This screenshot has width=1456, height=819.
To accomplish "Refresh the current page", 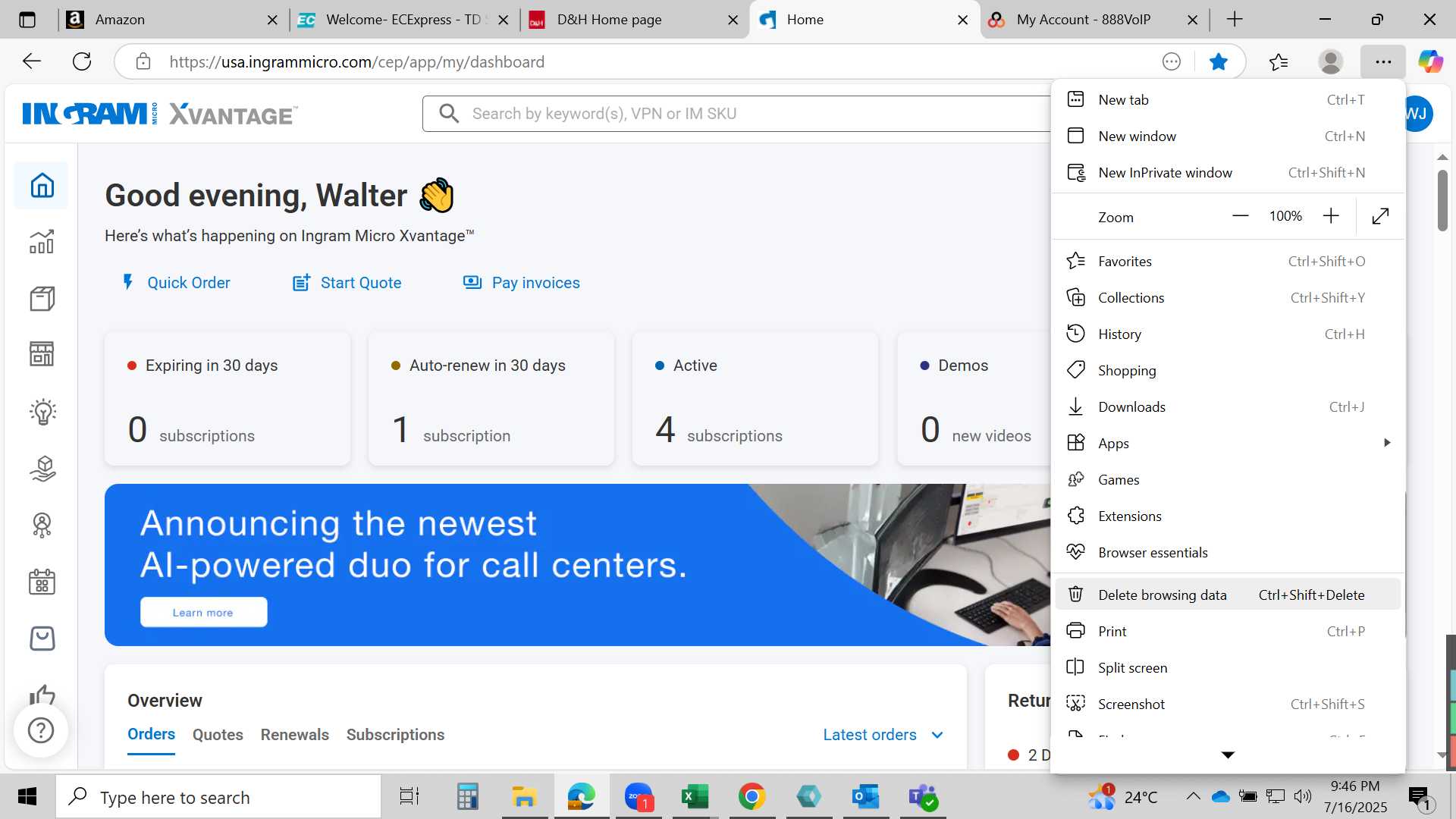I will pyautogui.click(x=82, y=61).
